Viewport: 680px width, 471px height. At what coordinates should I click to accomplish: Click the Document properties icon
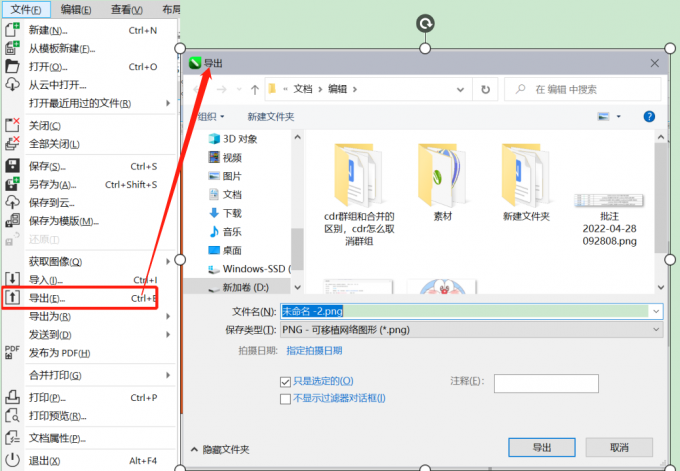(12, 438)
